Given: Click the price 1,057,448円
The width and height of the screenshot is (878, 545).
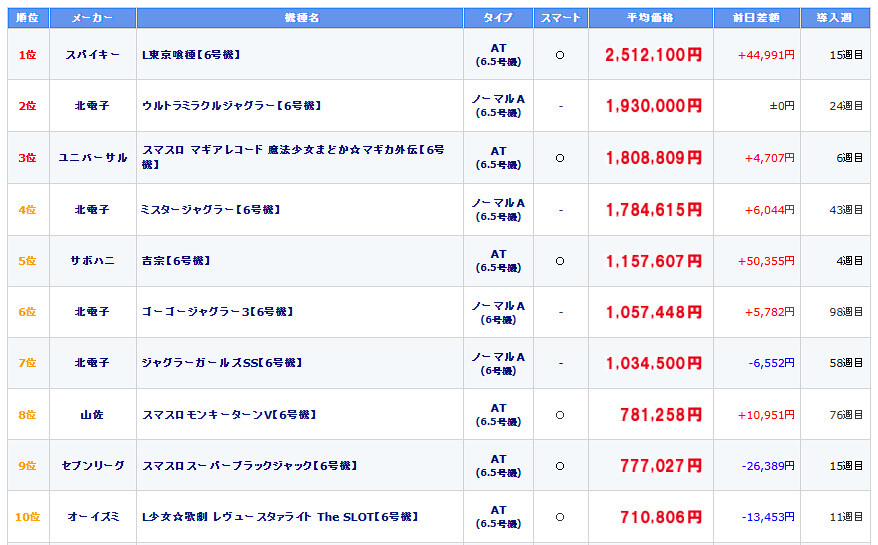Looking at the screenshot, I should [653, 312].
